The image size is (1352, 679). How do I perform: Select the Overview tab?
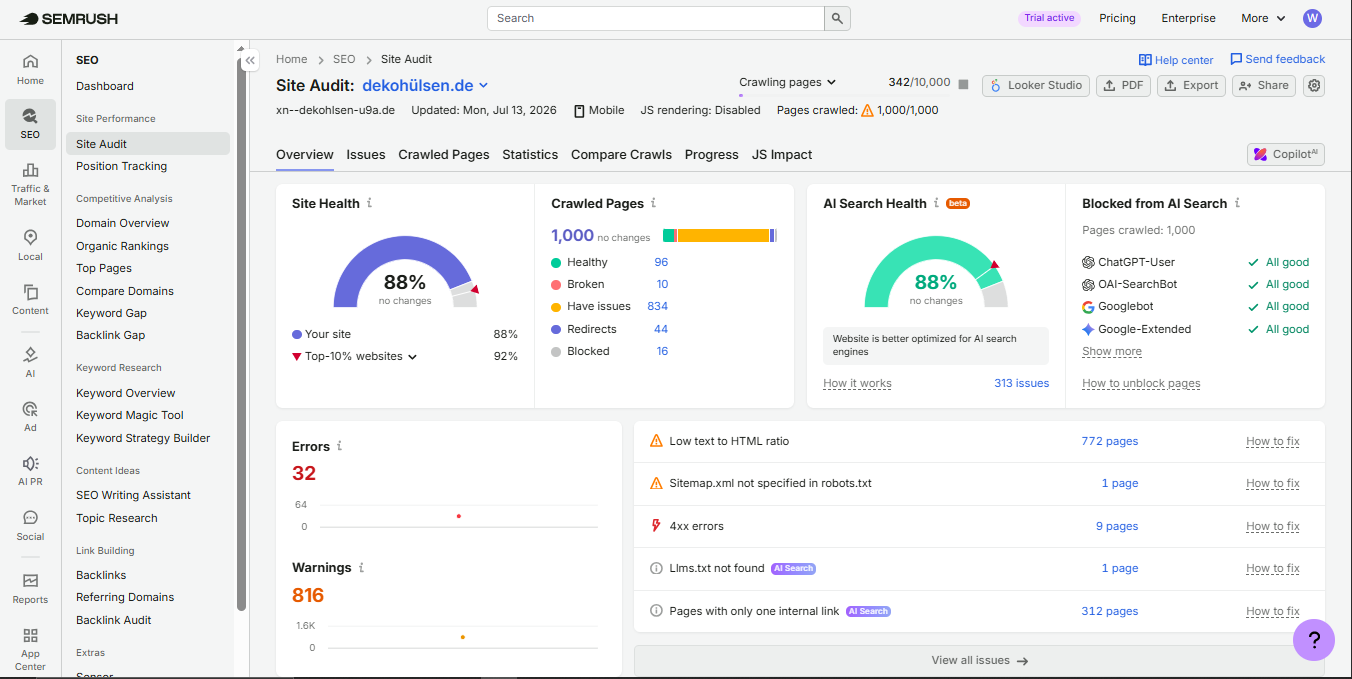click(x=305, y=154)
